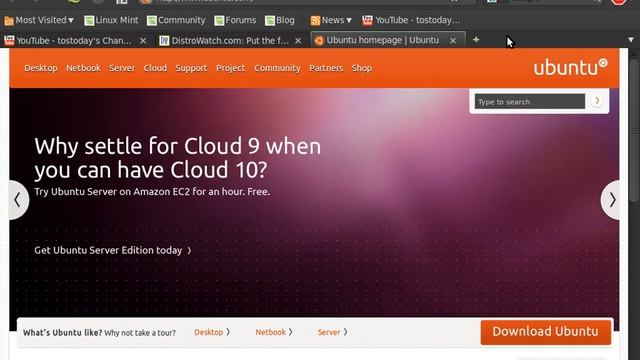Close the YouTube tostoday's Channel tab
Screen dimensions: 640x360
point(143,41)
